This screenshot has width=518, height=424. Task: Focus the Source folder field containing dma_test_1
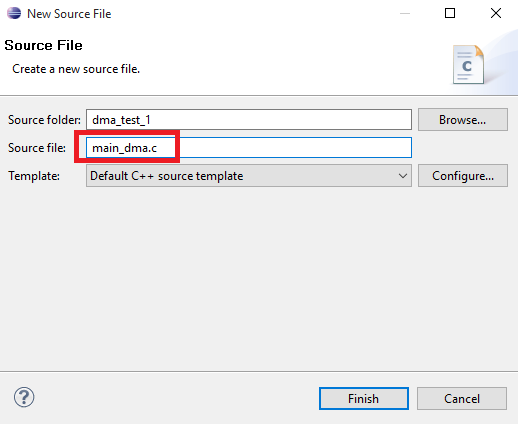[x=249, y=120]
